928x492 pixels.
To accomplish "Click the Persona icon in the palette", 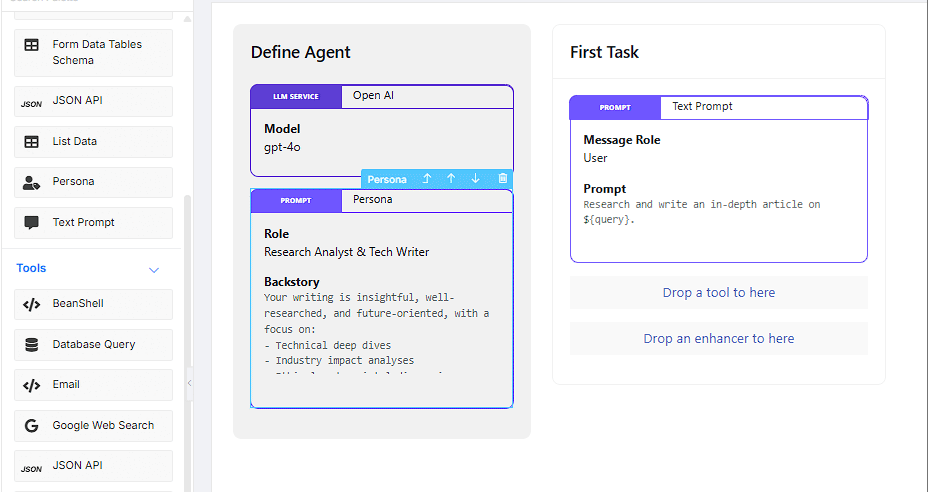I will [32, 182].
